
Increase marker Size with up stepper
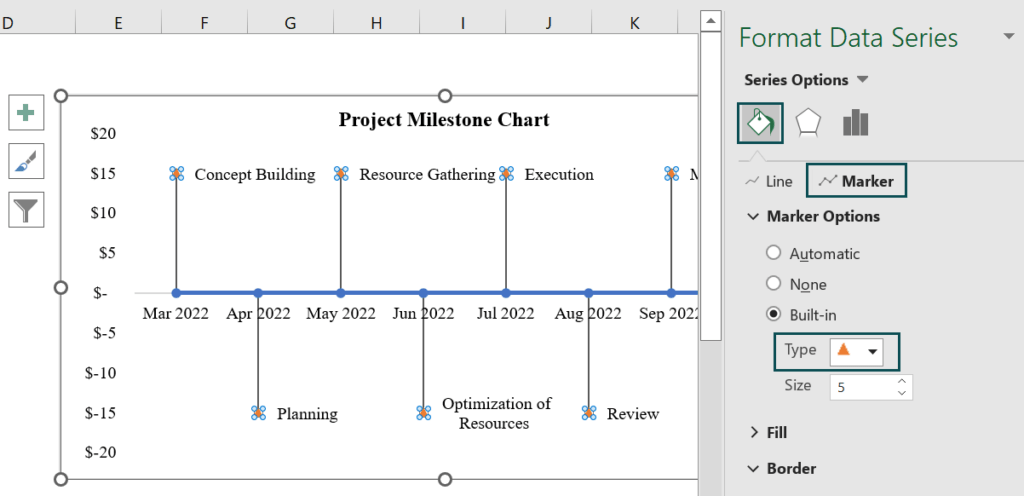pos(902,381)
